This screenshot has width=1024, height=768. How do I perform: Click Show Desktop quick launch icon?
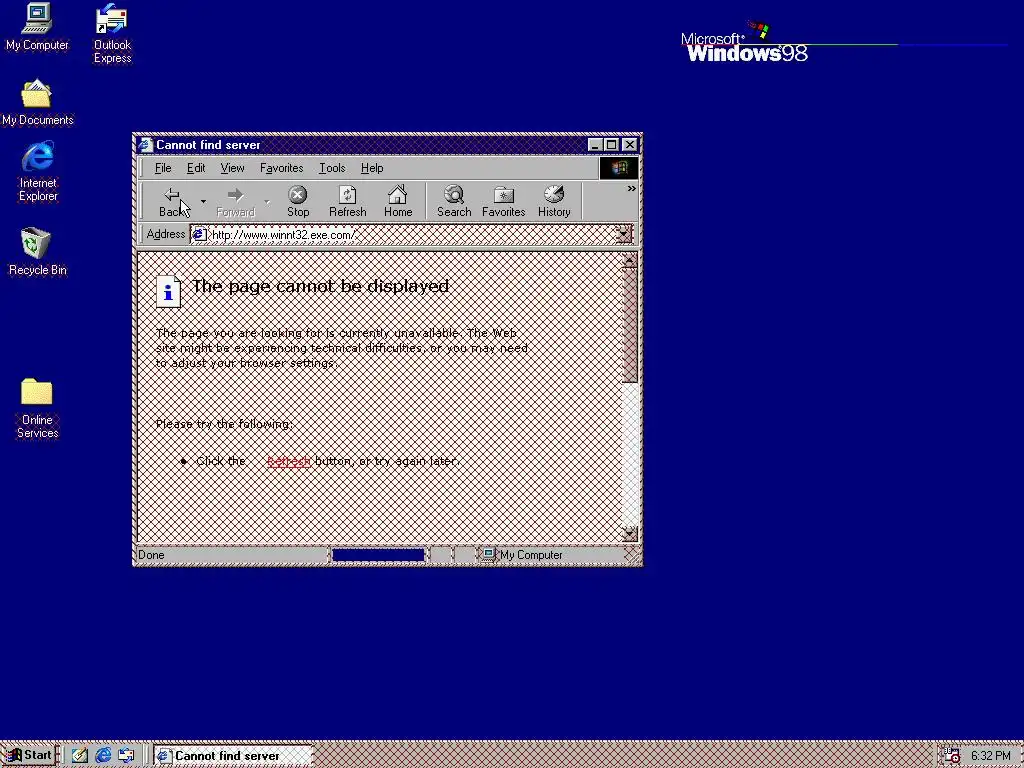coord(80,756)
